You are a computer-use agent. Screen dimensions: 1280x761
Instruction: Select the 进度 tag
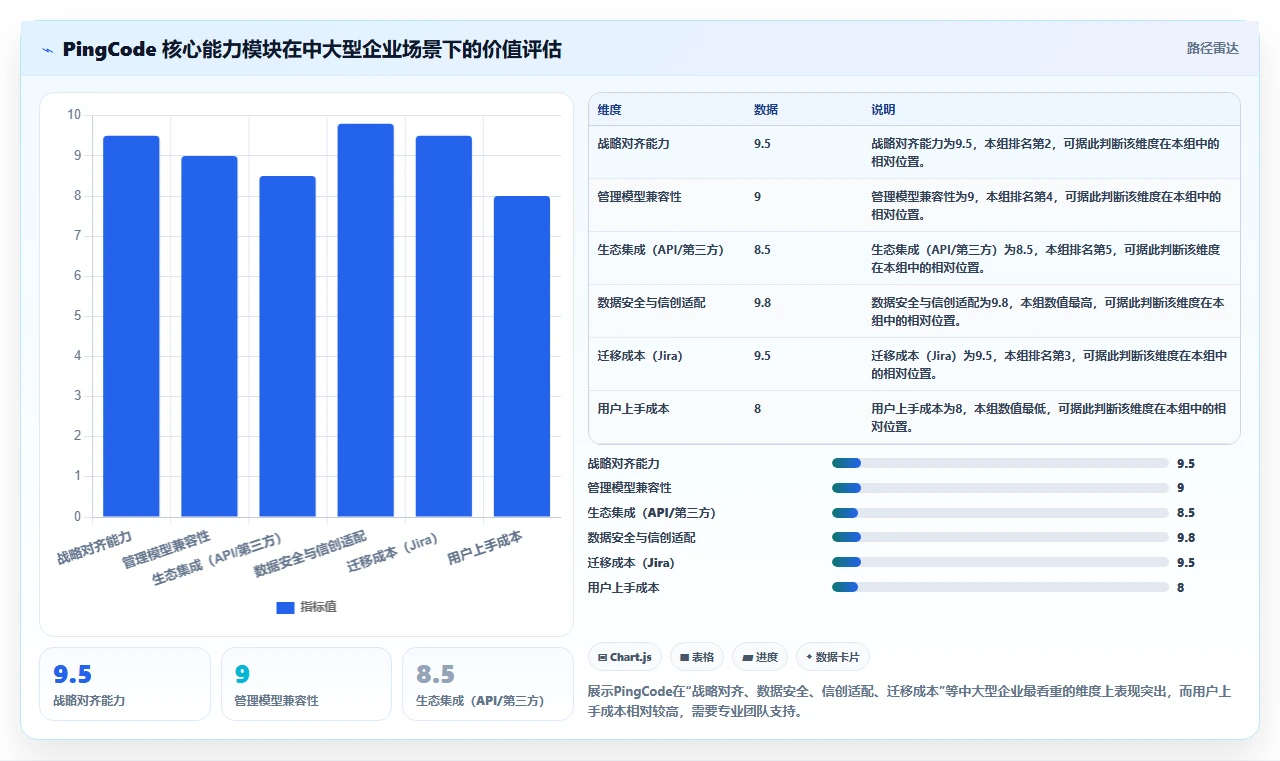(760, 657)
